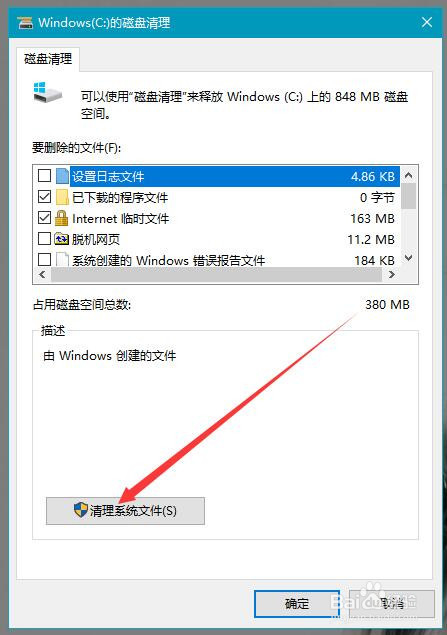Click the blue 设置日志文件 file icon
The height and width of the screenshot is (635, 447).
pos(62,176)
